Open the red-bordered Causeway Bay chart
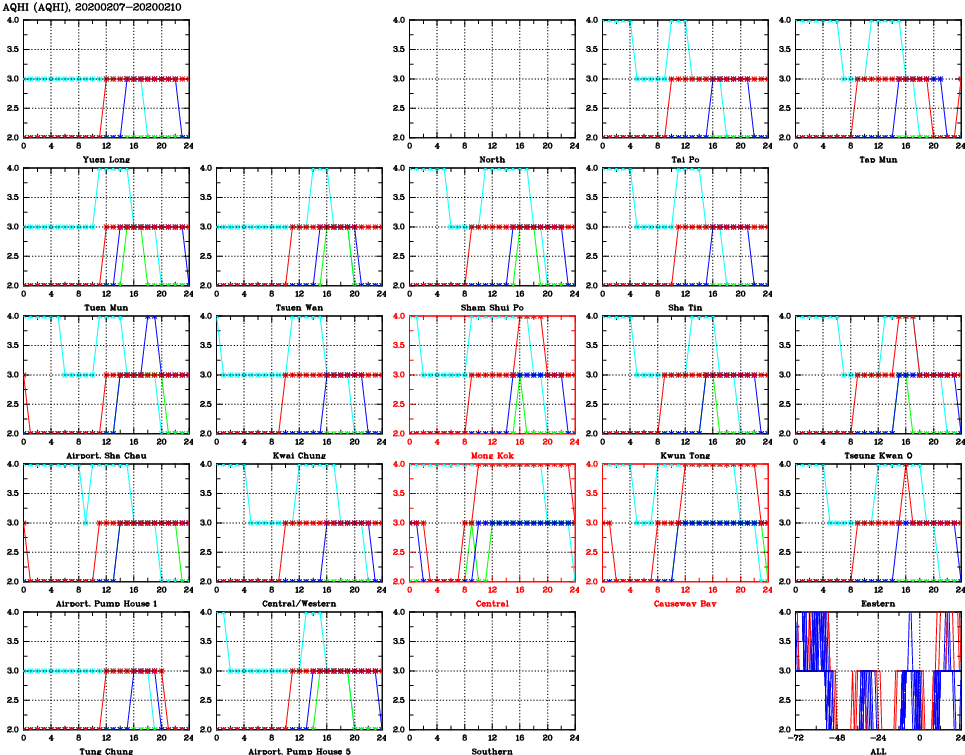 (x=685, y=522)
